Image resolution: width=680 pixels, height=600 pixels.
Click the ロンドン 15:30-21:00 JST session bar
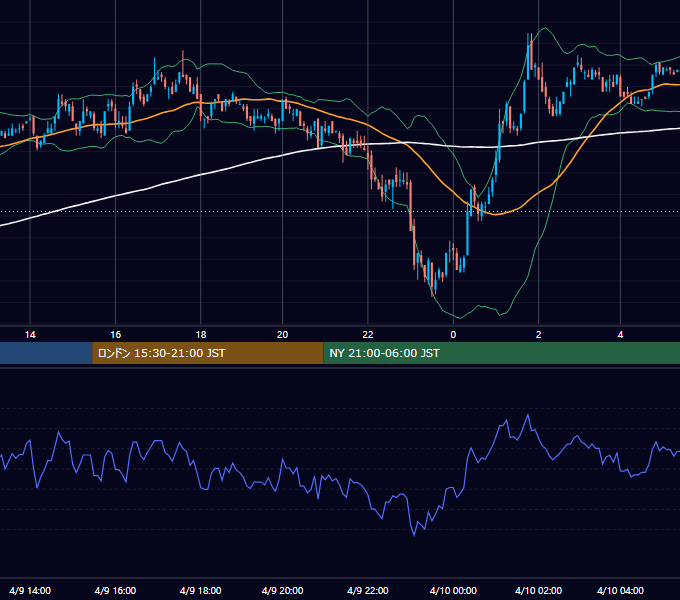point(208,353)
